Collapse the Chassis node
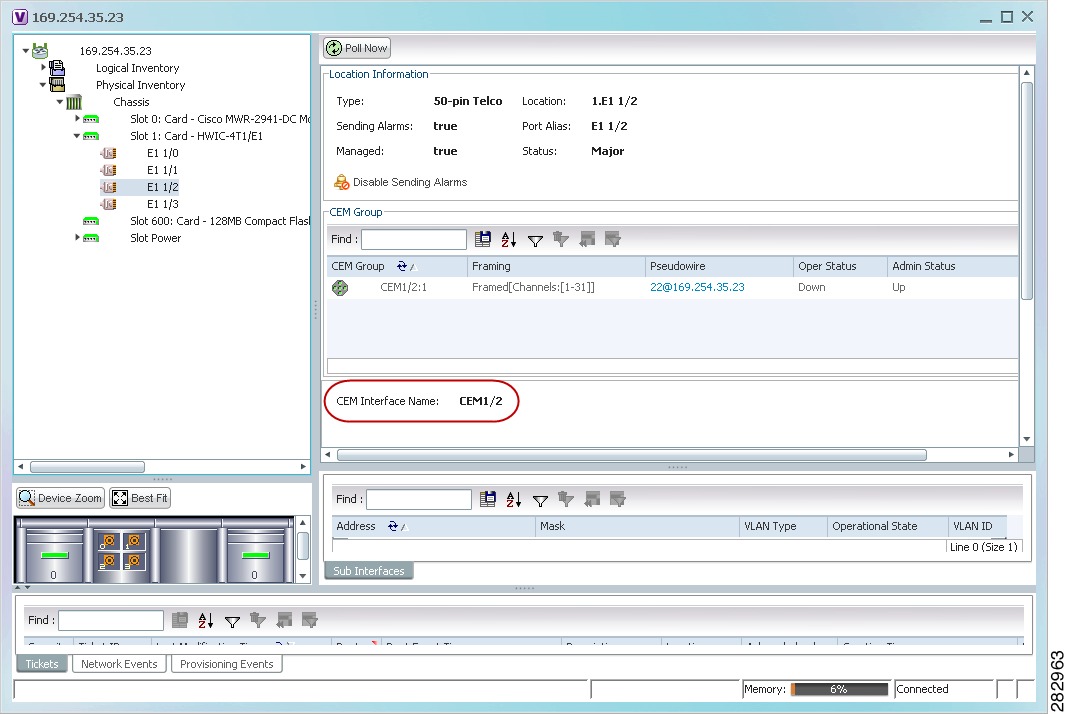1069x714 pixels. 60,102
